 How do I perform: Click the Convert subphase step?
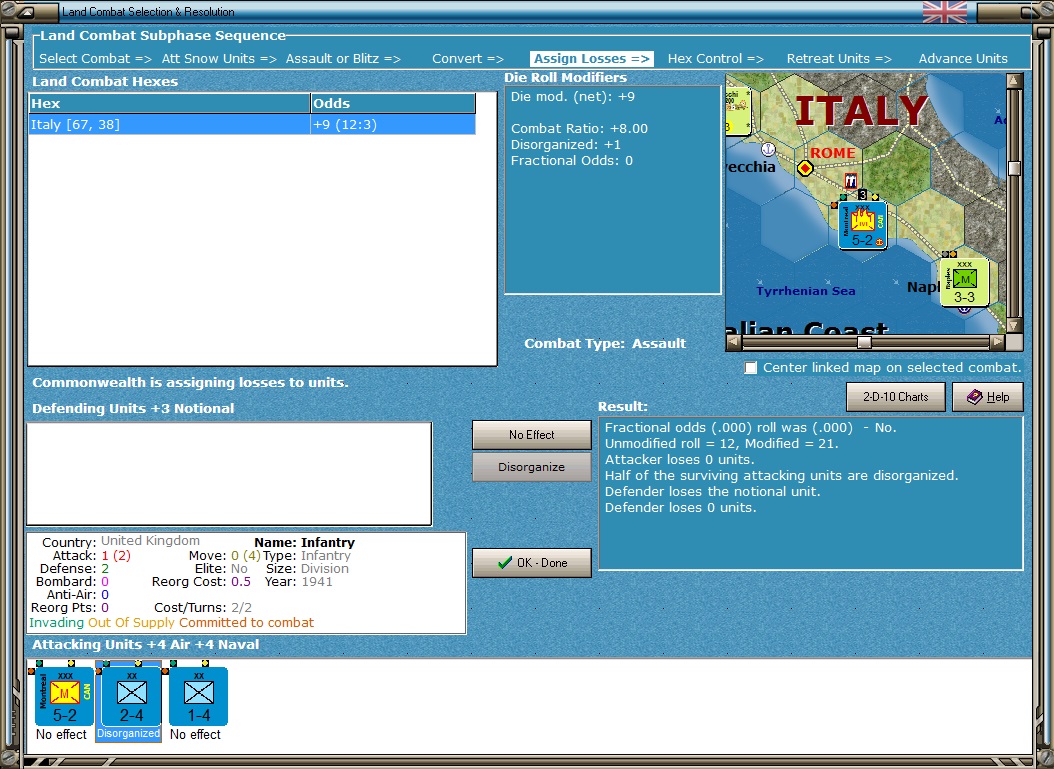pos(468,58)
